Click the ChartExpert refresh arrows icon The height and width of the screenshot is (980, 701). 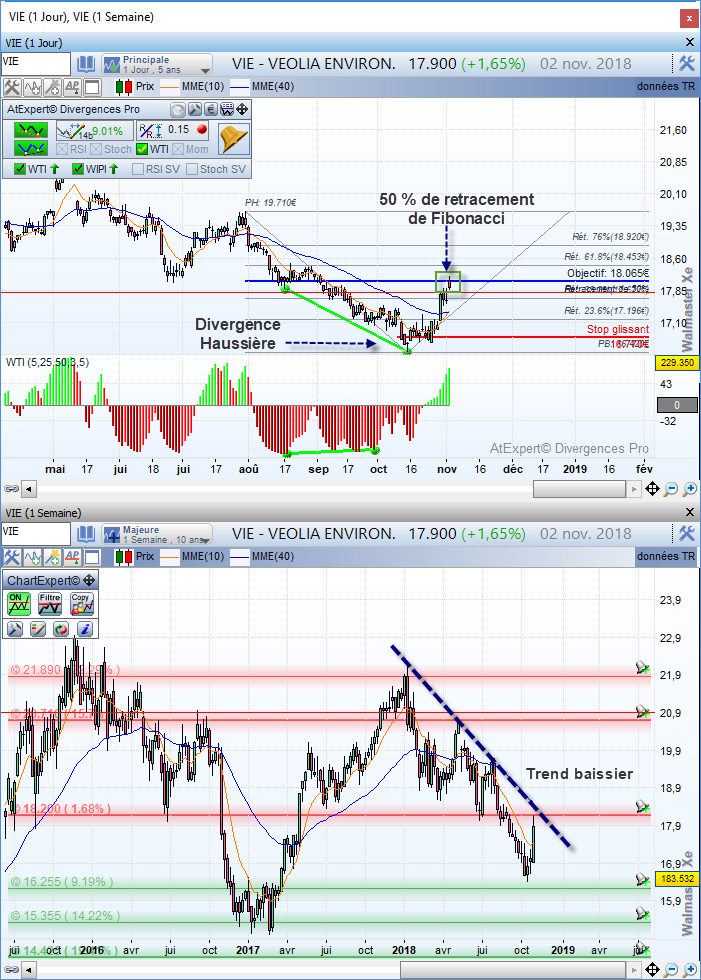[61, 629]
